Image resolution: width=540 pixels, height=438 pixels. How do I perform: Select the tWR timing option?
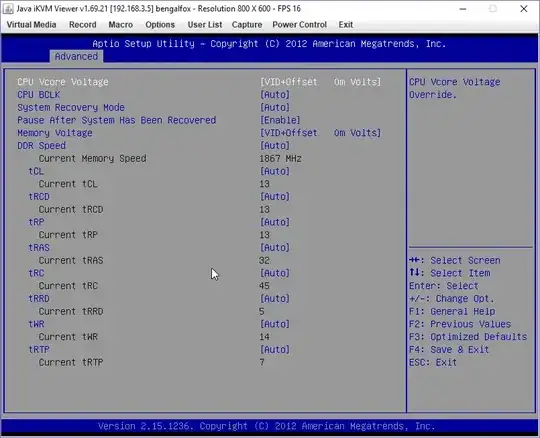(x=36, y=324)
